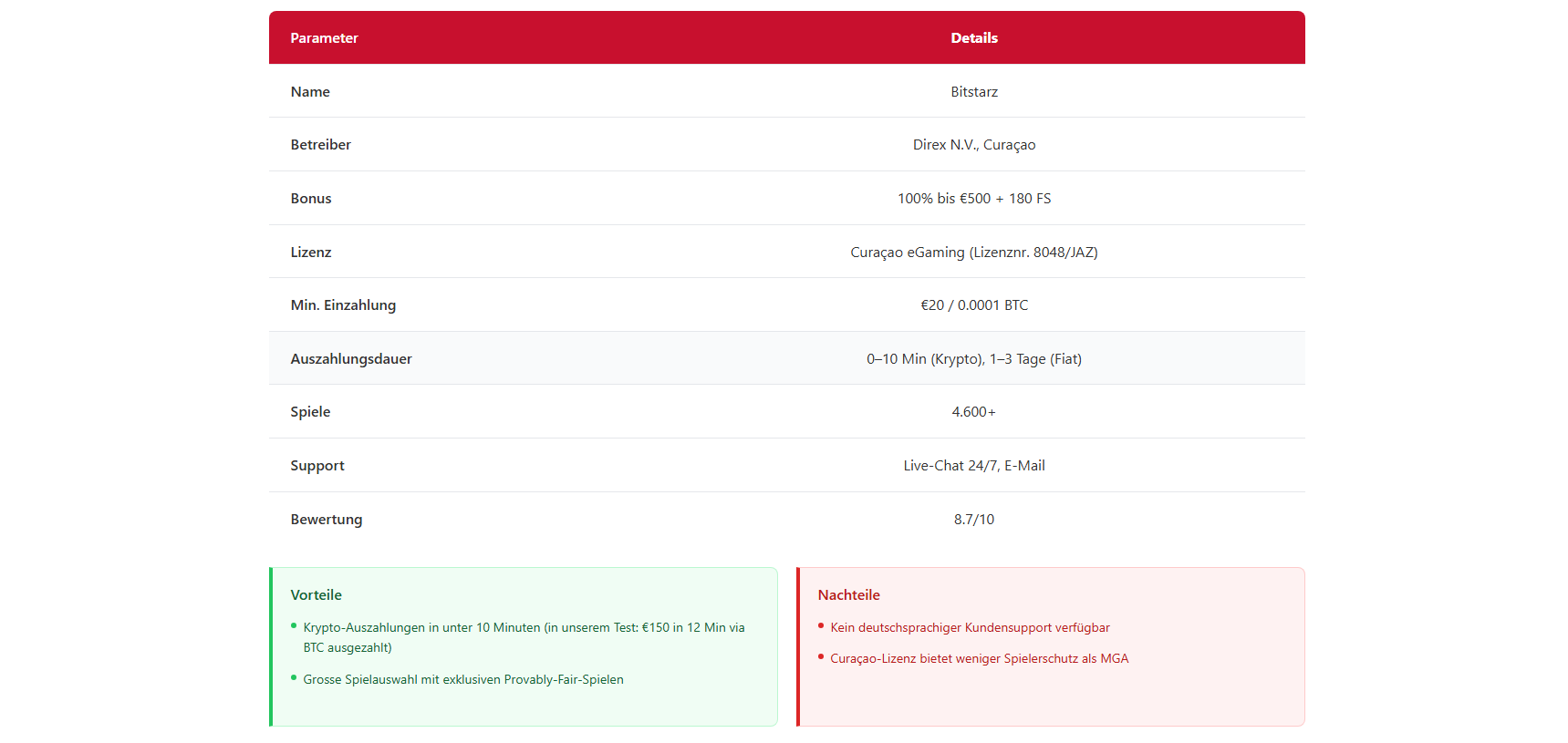Click the Krypto-Auszahlungen advantage bullet item
1568x743 pixels.
pos(524,637)
